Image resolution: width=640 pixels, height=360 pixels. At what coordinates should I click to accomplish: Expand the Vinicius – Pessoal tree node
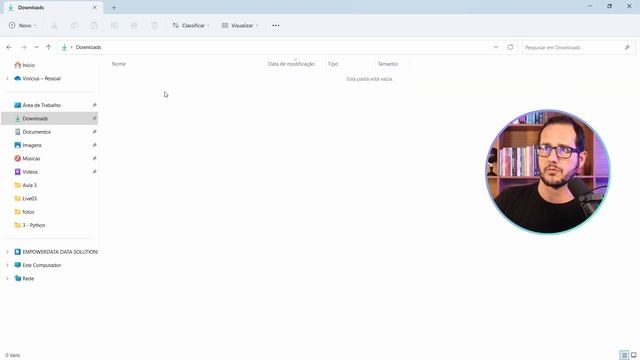pyautogui.click(x=7, y=78)
